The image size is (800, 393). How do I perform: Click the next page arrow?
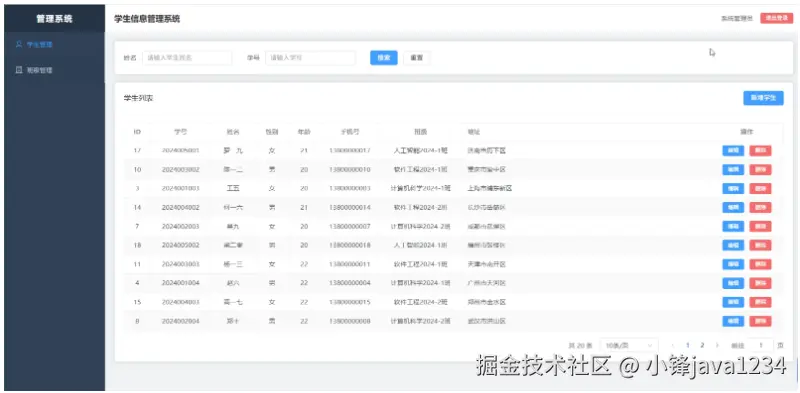(x=717, y=346)
